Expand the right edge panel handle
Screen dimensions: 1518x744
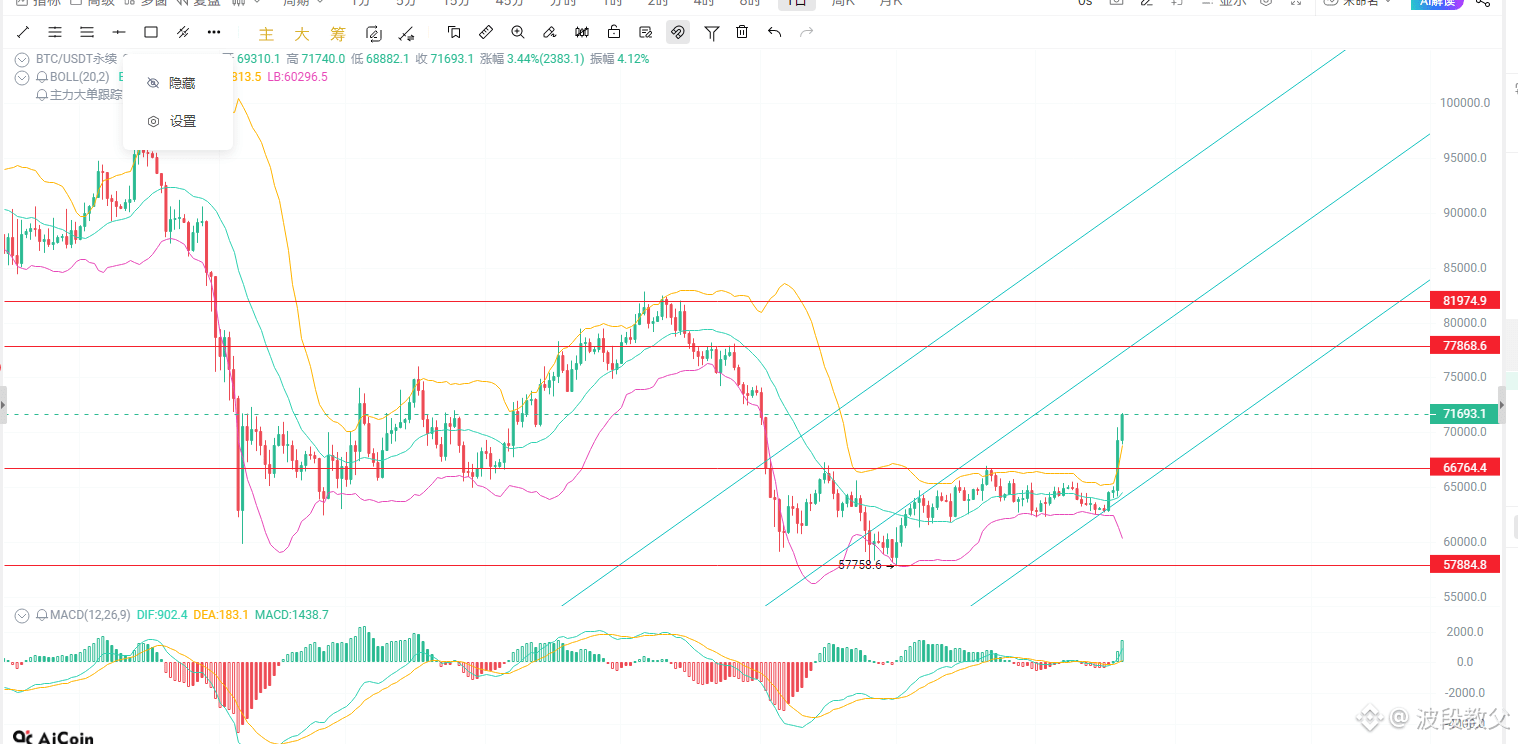(1501, 404)
